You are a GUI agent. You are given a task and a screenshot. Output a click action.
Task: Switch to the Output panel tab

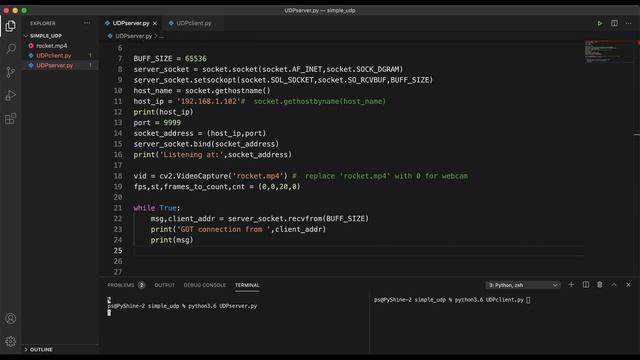[x=164, y=285]
